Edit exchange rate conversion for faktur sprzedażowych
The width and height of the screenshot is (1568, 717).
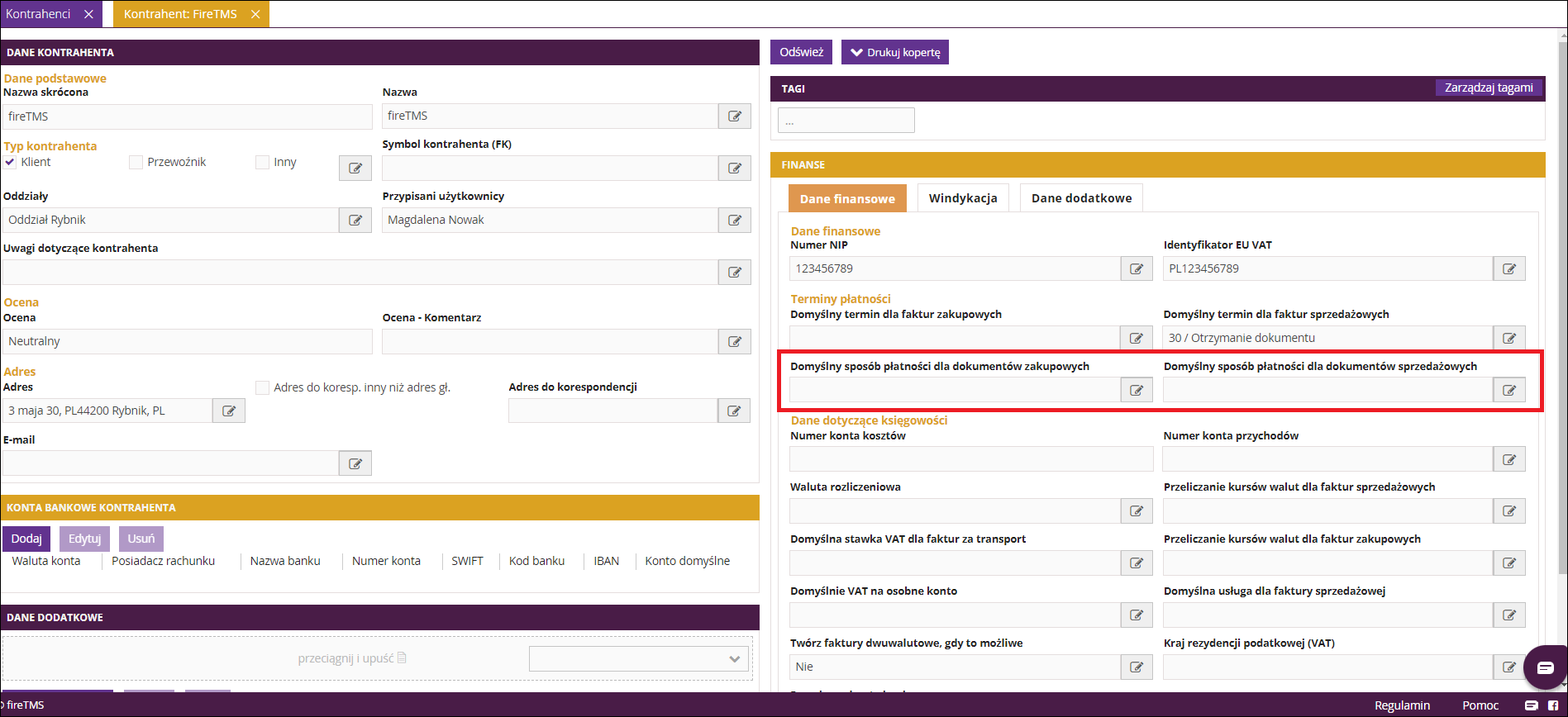point(1509,511)
